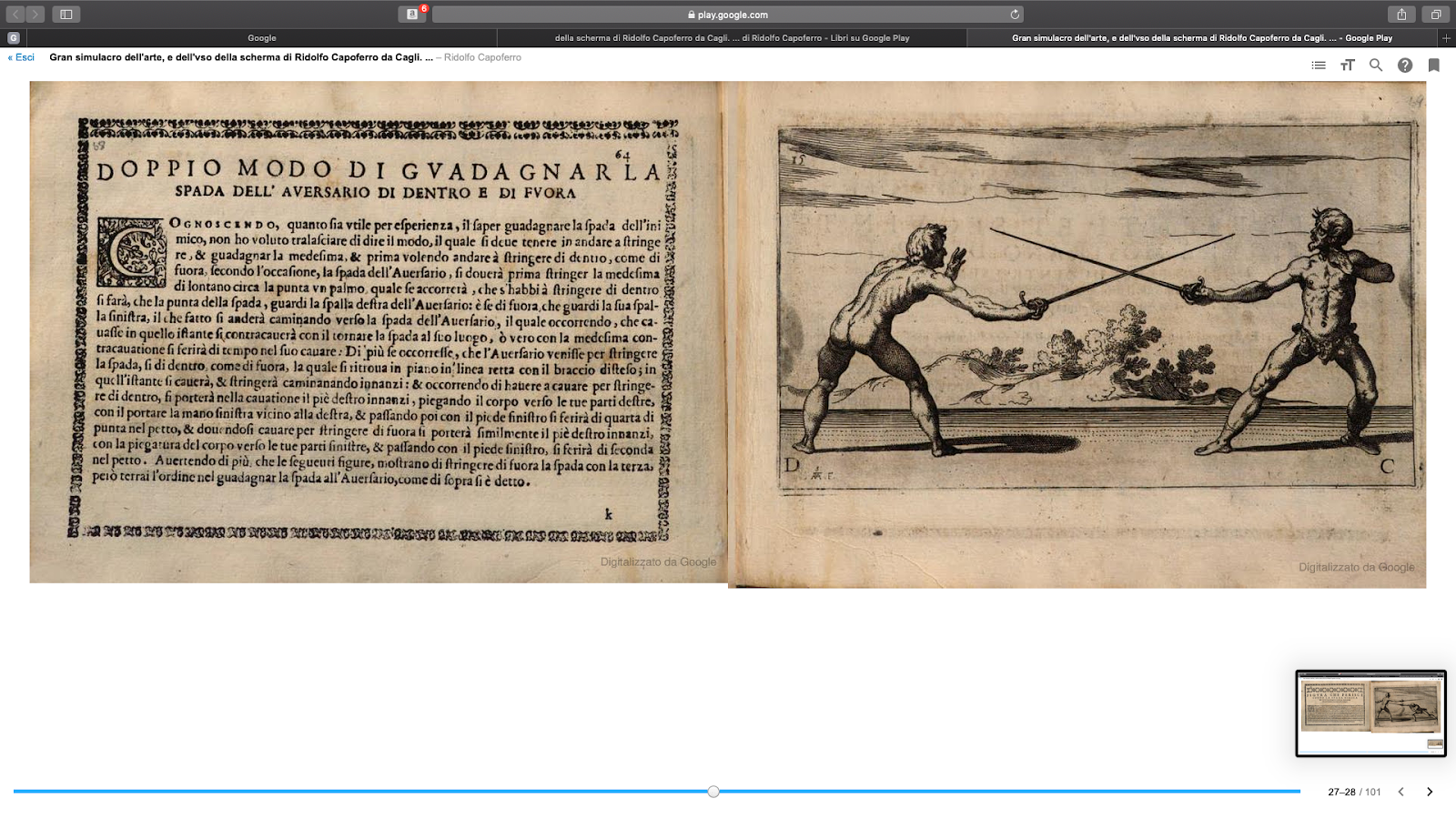Toggle Safari's sidebar panel

[66, 15]
